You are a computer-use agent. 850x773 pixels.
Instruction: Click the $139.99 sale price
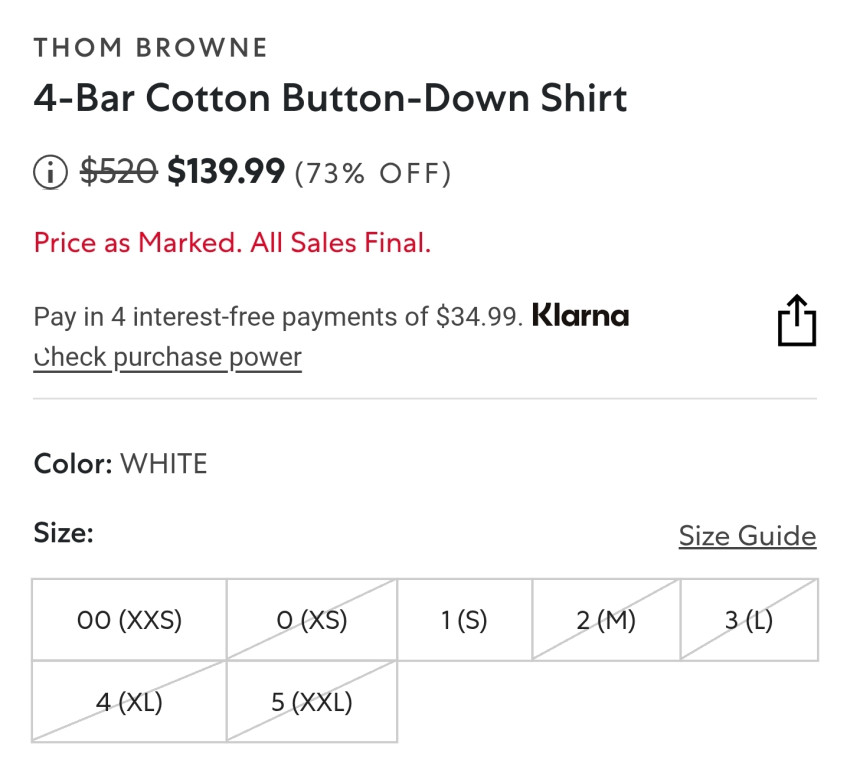click(x=226, y=173)
